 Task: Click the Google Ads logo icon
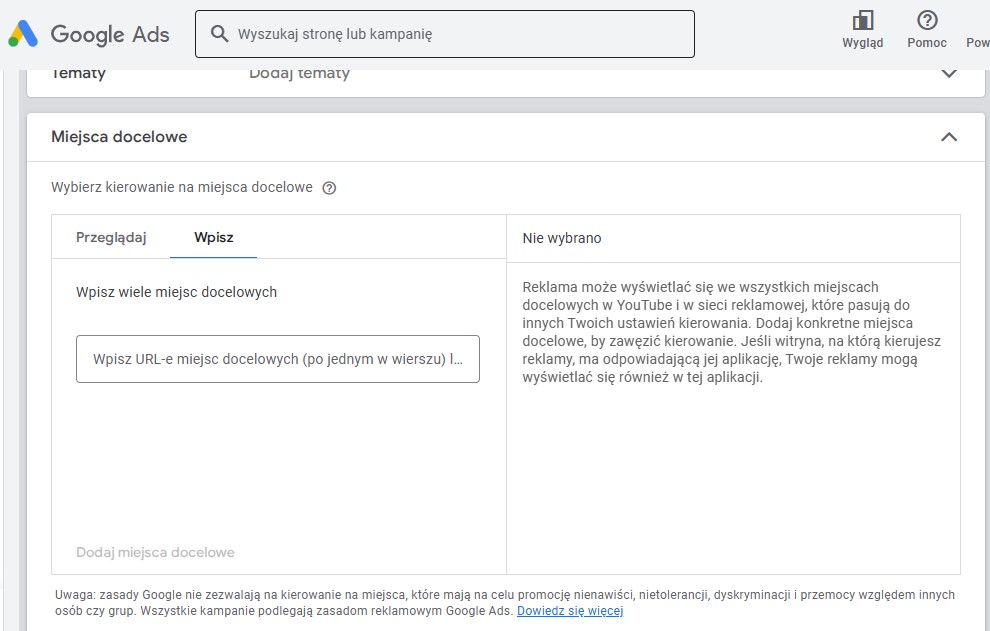pos(23,34)
